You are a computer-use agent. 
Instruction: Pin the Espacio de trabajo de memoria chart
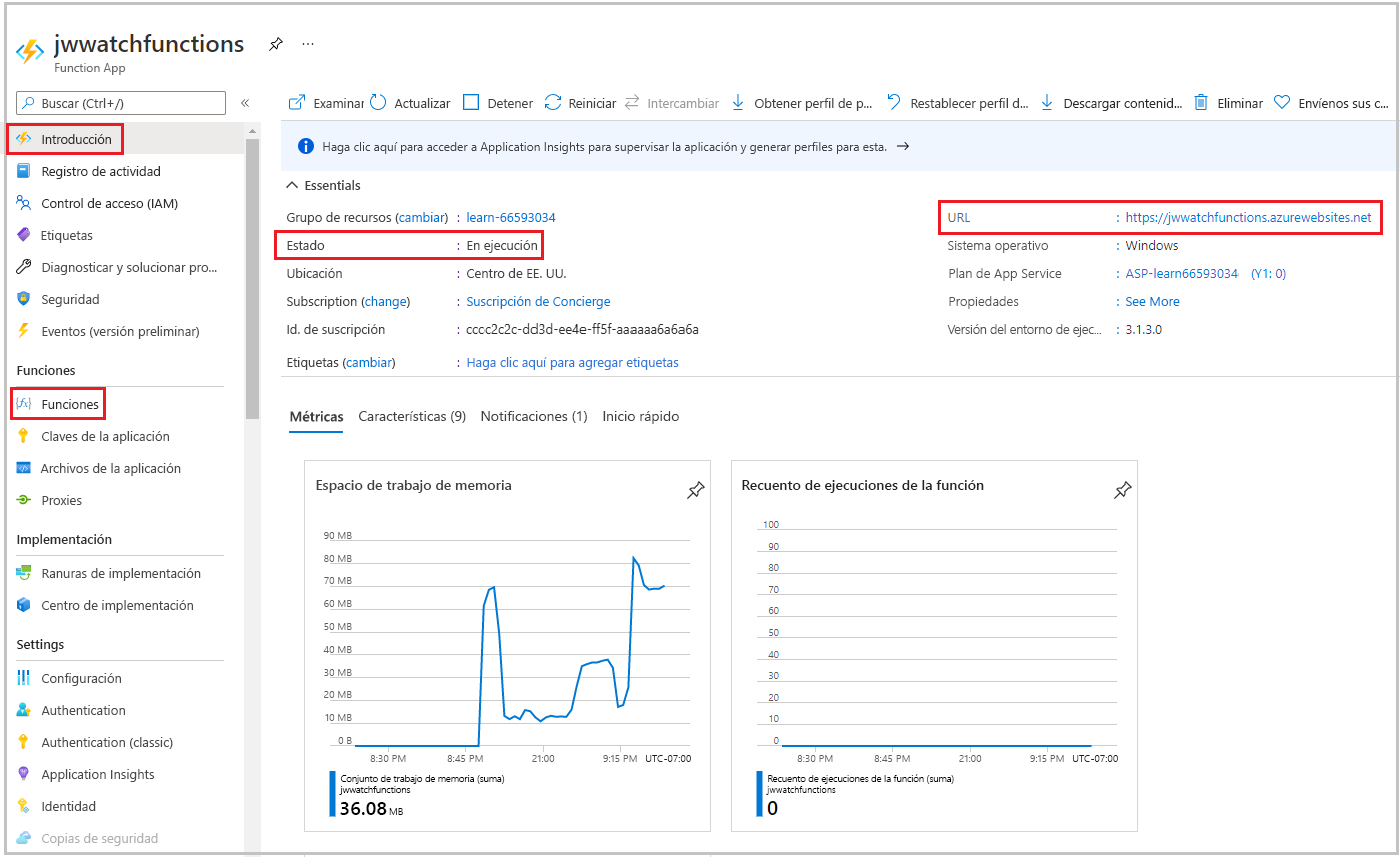(x=695, y=490)
